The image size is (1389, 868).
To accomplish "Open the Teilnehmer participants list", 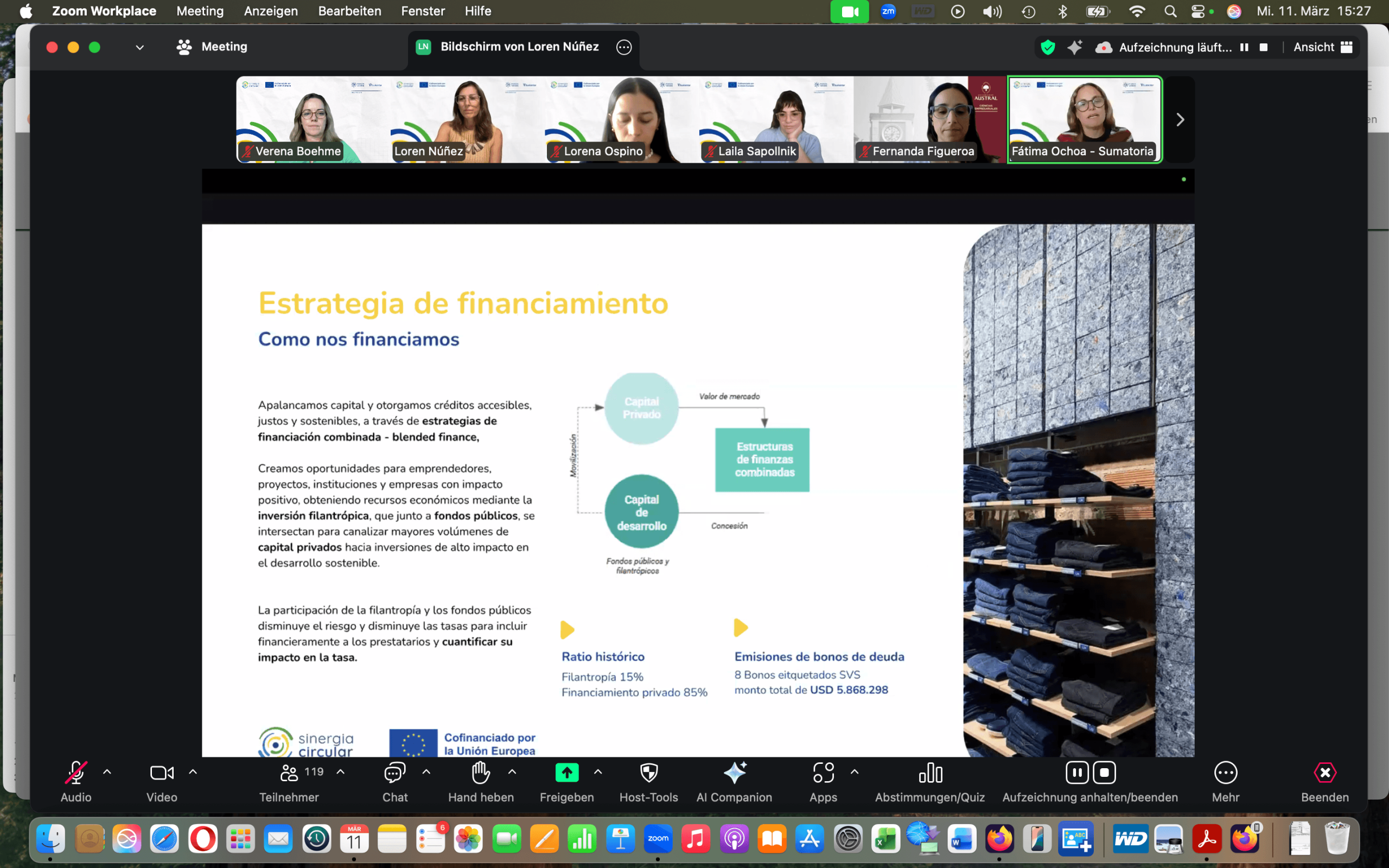I will [x=289, y=773].
